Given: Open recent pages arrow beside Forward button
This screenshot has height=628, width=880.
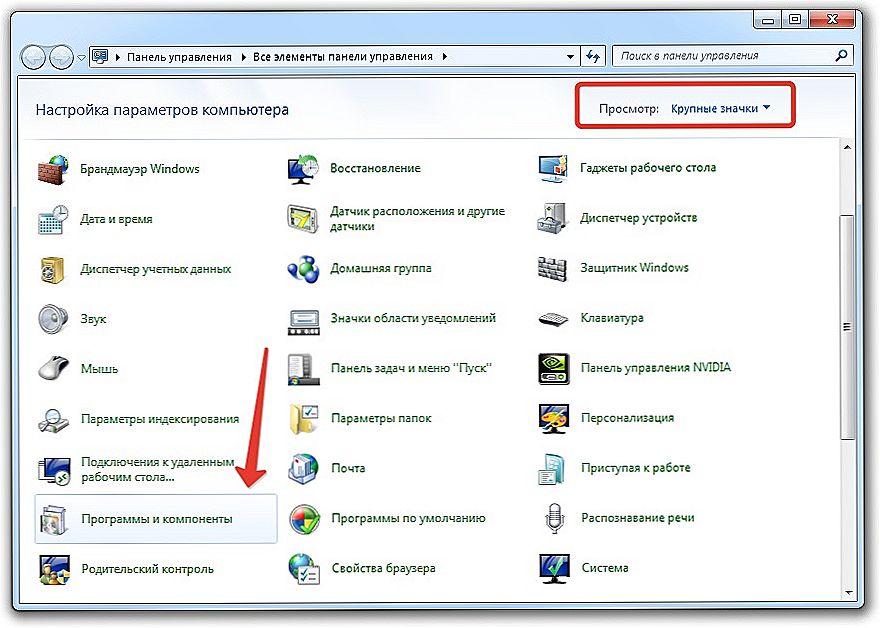Looking at the screenshot, I should (81, 57).
